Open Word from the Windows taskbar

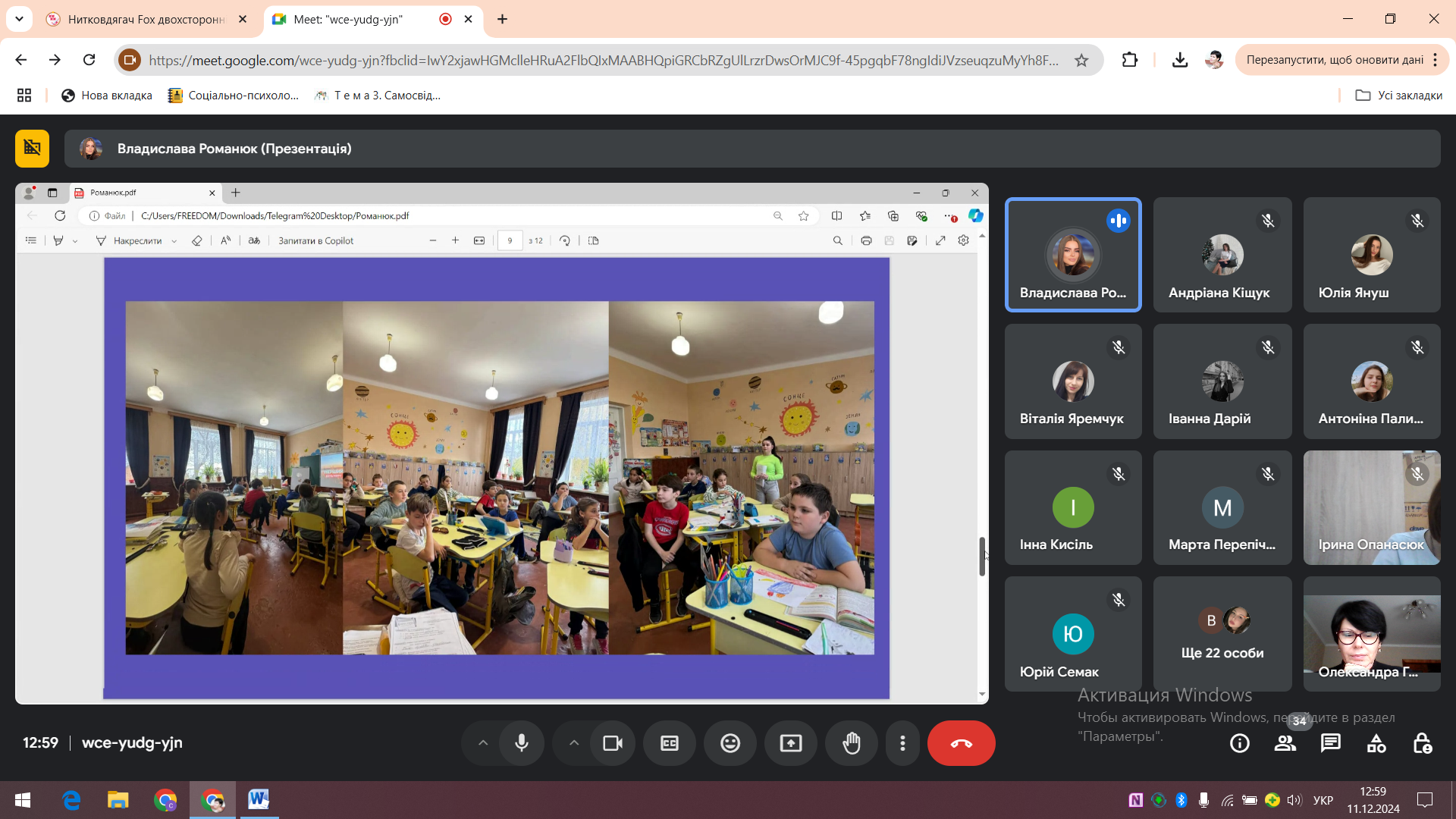[259, 799]
